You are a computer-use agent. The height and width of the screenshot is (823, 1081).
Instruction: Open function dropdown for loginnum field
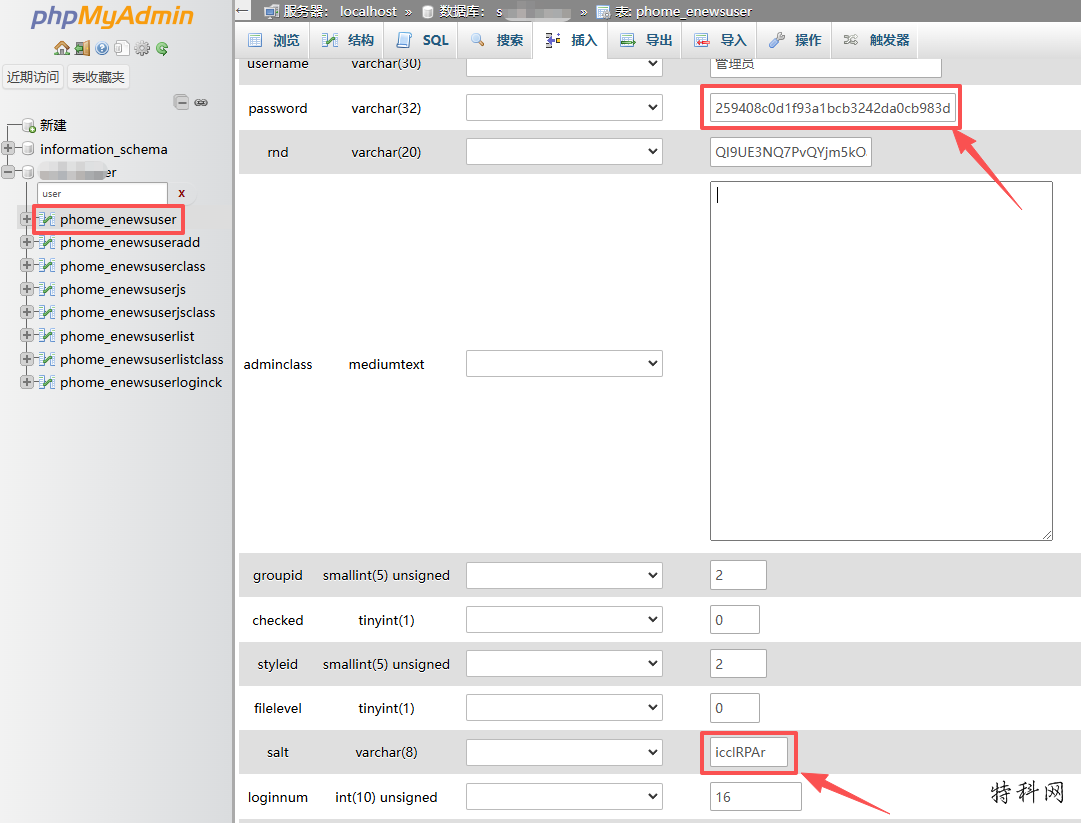pyautogui.click(x=564, y=797)
